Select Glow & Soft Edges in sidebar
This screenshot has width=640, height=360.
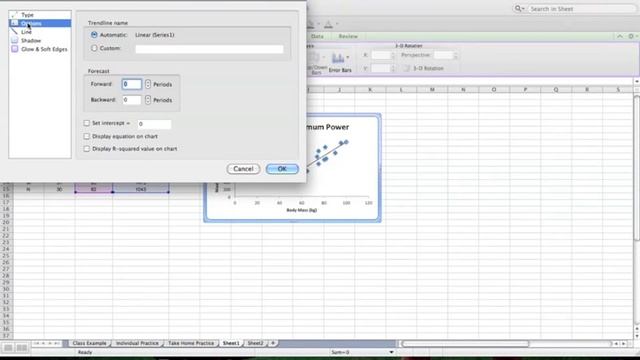(44, 49)
